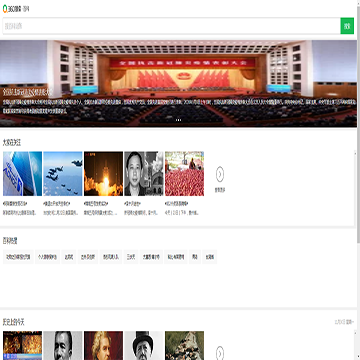Click the circular next arrow beside trending thumbnails
This screenshot has width=360, height=360.
220,174
